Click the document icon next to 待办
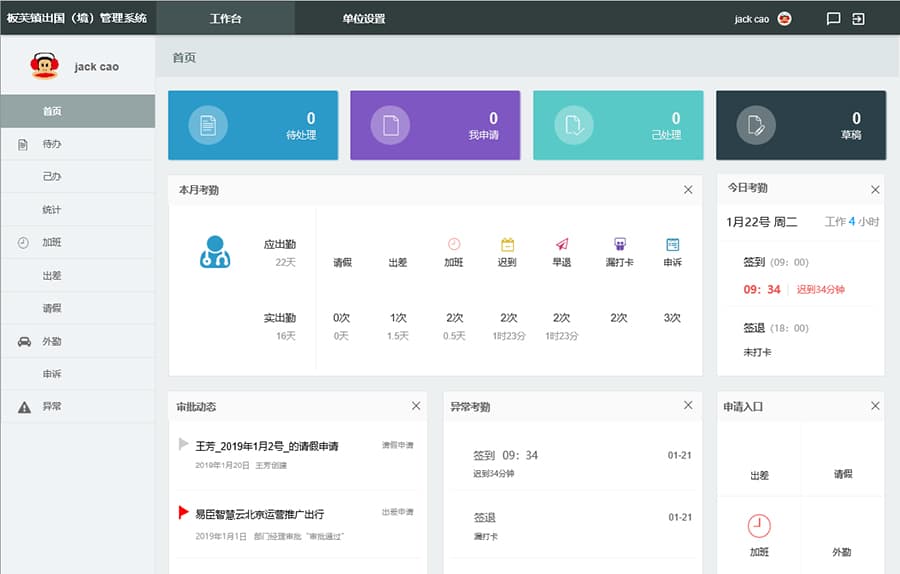Viewport: 900px width, 574px height. click(x=23, y=144)
